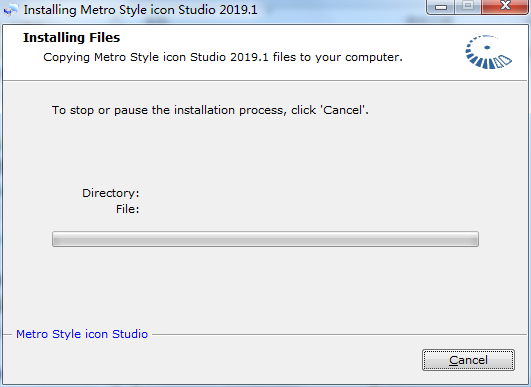Screen dimensions: 531x387
Task: Click the installation progress bar
Action: click(x=265, y=239)
